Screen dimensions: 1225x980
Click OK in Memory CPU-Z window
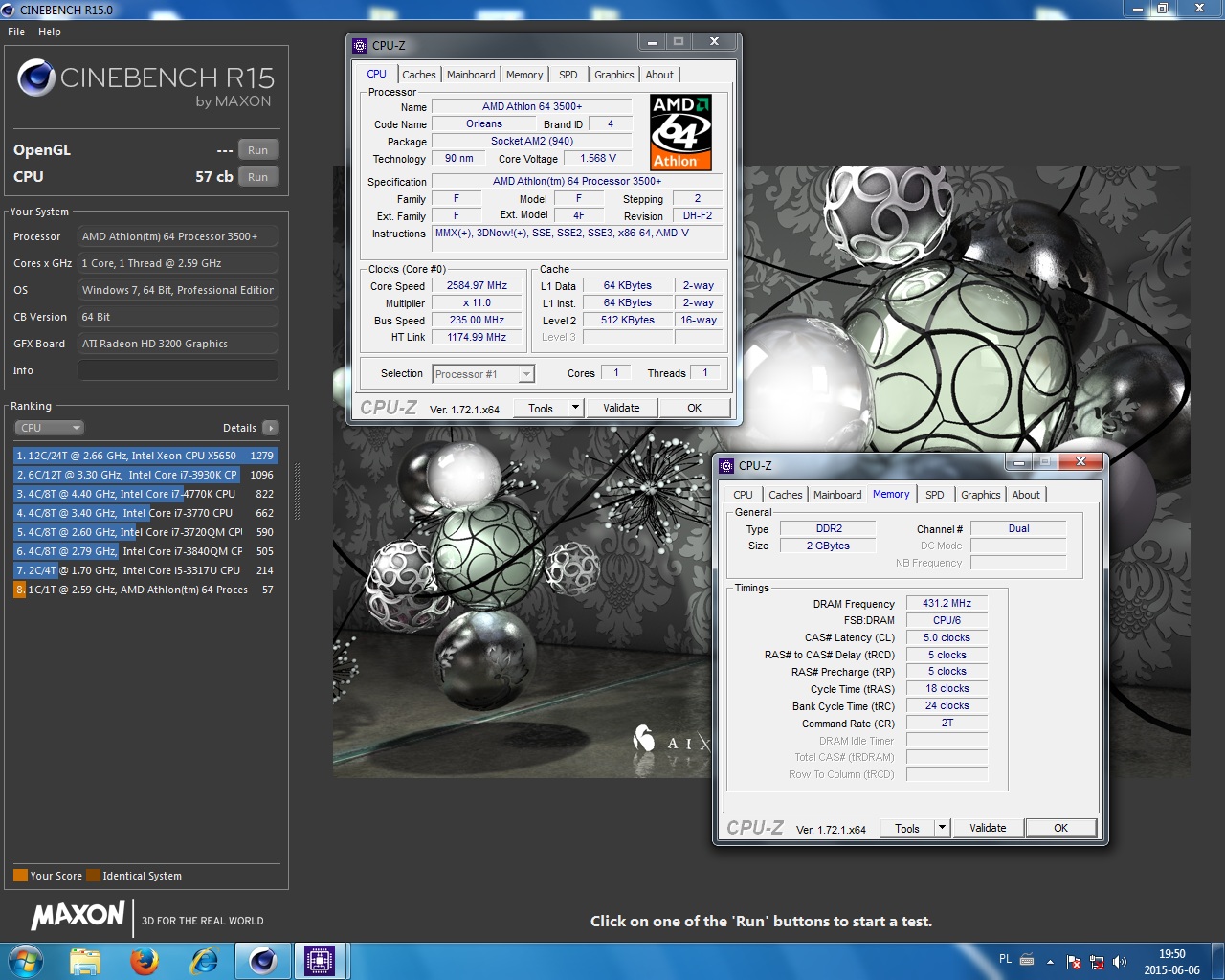point(1061,828)
